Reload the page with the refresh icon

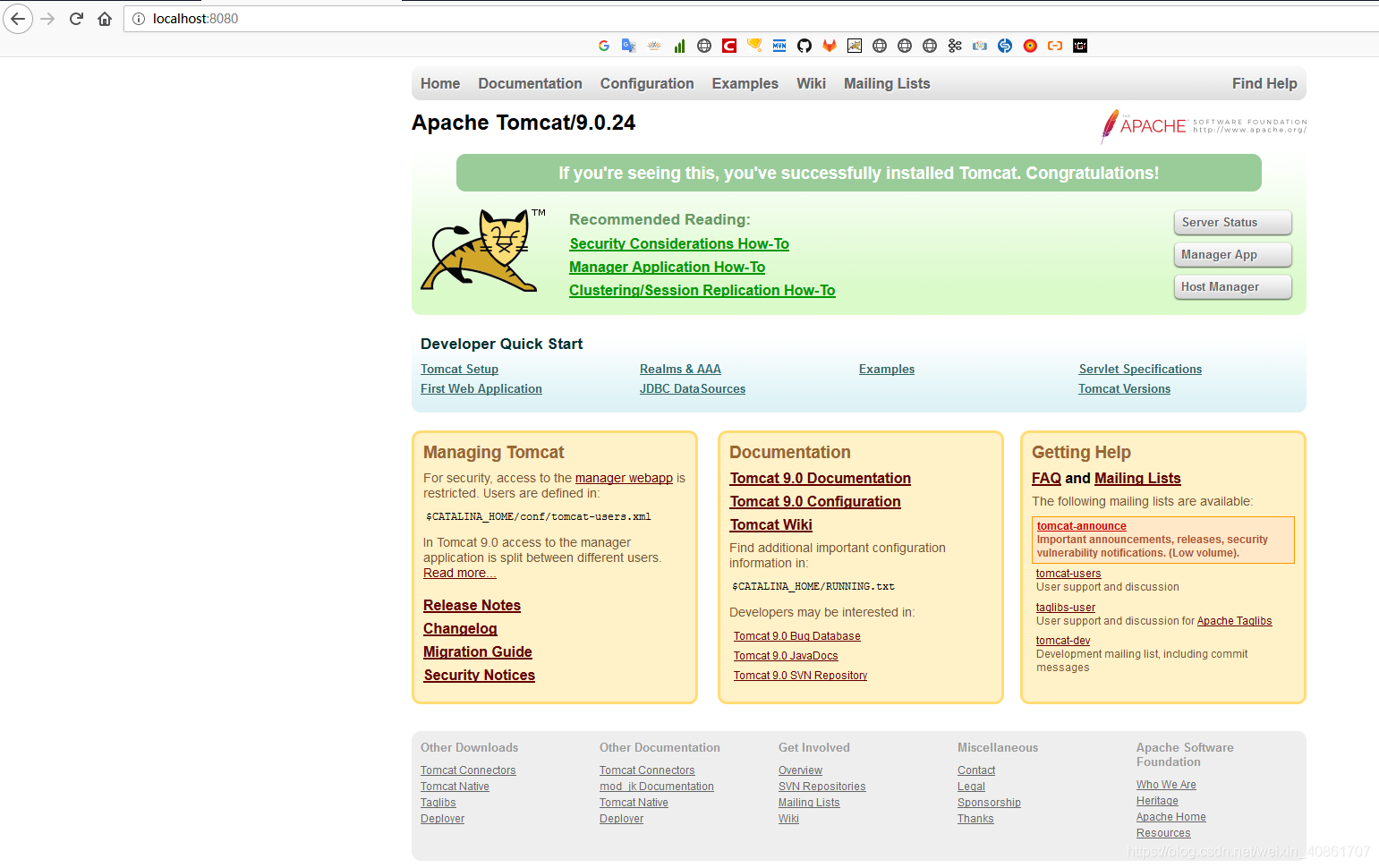pos(76,19)
